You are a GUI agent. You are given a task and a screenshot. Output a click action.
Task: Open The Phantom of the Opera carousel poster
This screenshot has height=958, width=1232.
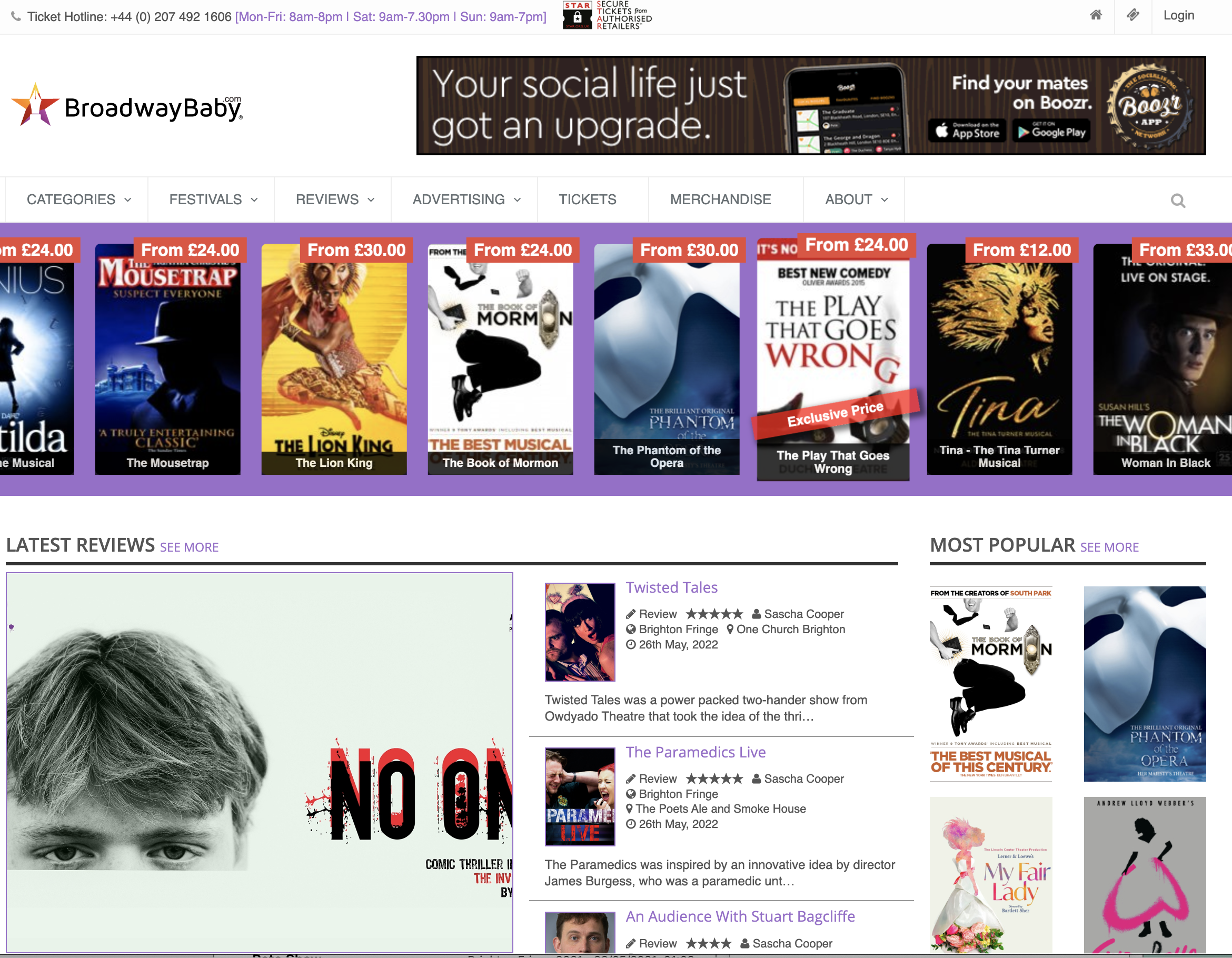point(667,359)
